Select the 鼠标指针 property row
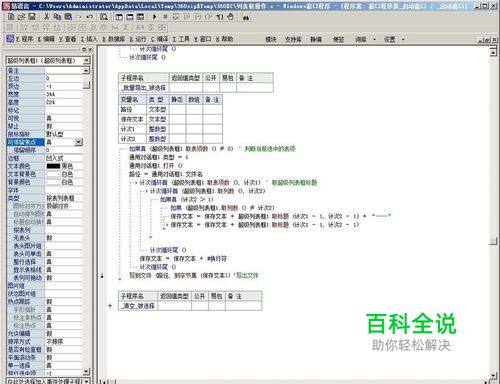This screenshot has width=500, height=384. [x=45, y=134]
